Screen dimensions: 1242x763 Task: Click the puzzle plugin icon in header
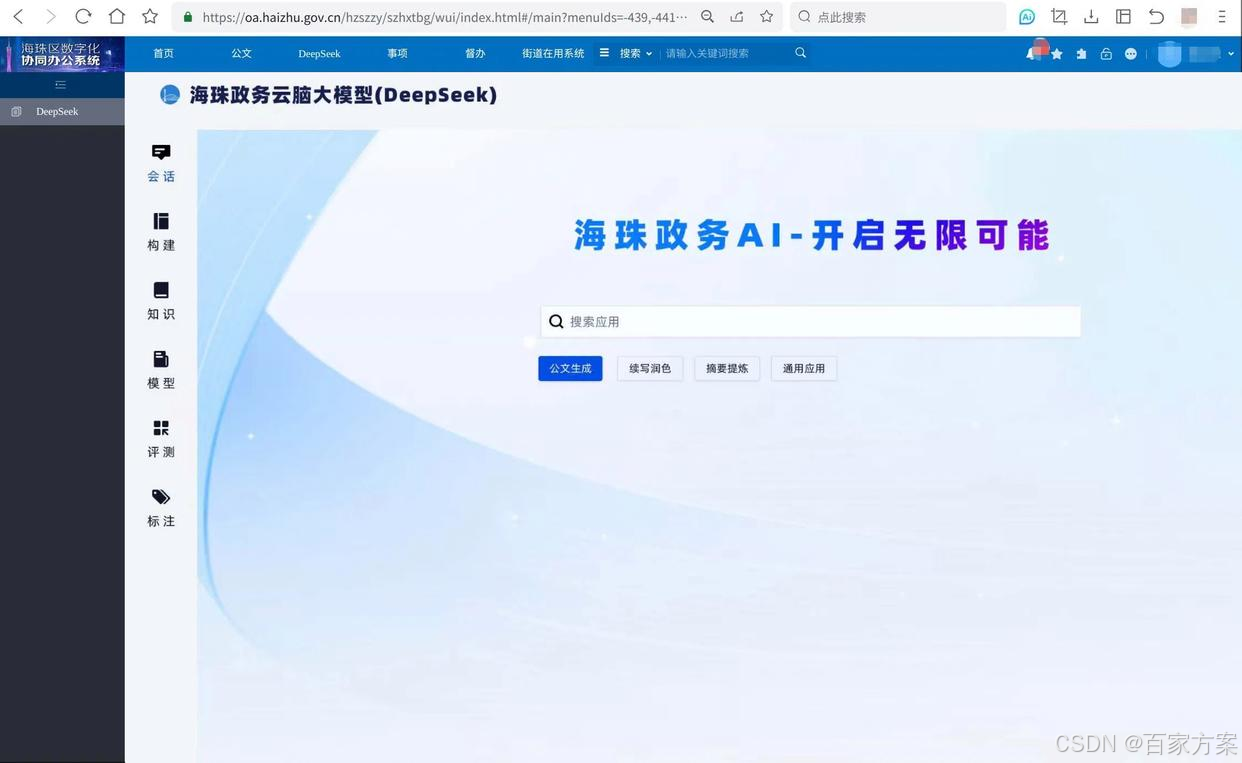click(x=1081, y=54)
